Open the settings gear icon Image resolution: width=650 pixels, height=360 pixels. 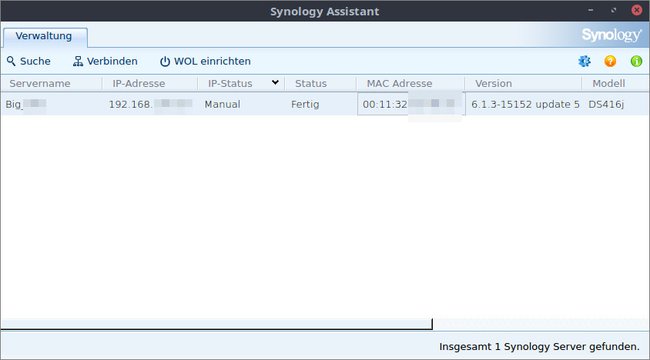[x=585, y=61]
